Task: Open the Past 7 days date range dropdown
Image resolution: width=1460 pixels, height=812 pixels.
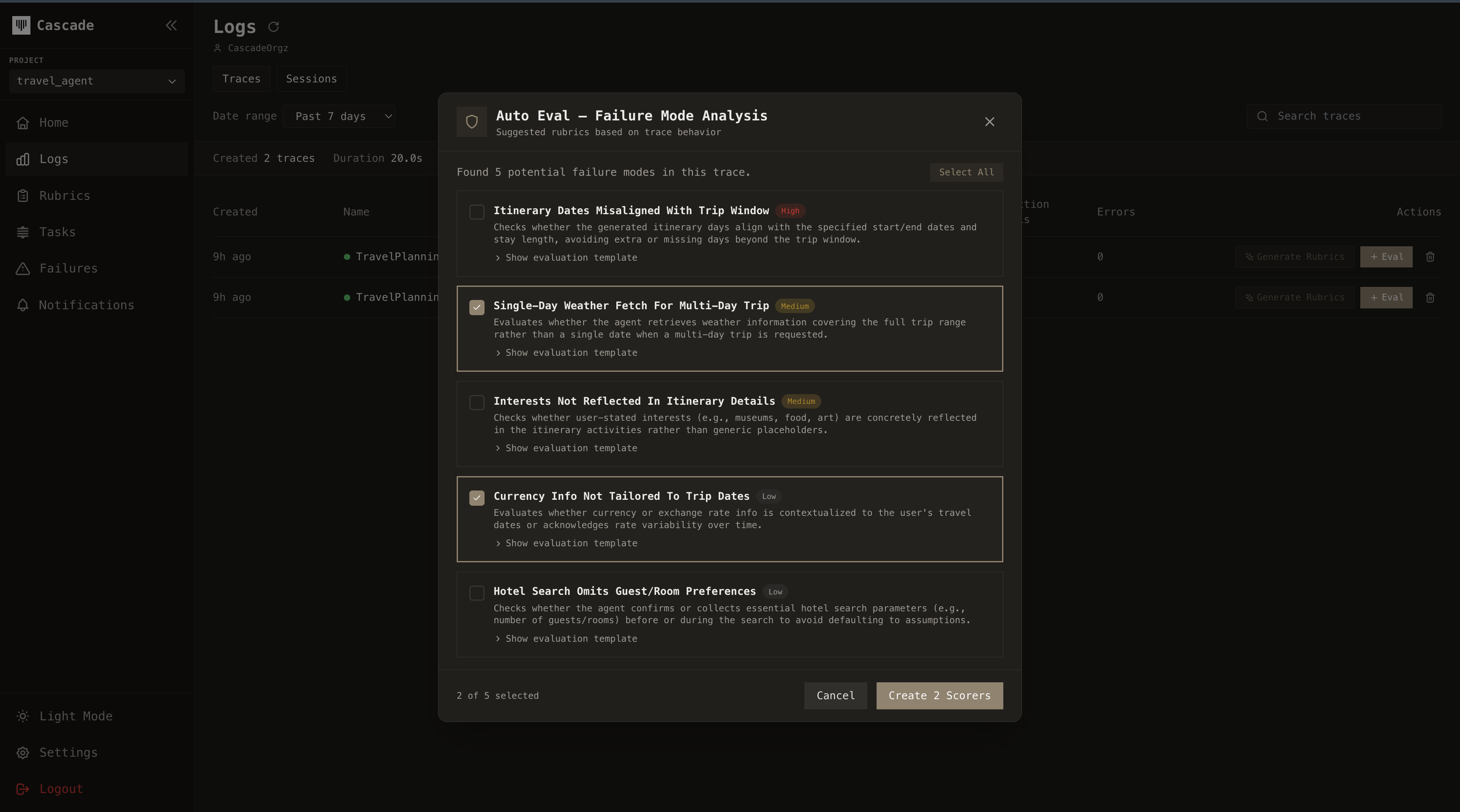Action: point(340,116)
